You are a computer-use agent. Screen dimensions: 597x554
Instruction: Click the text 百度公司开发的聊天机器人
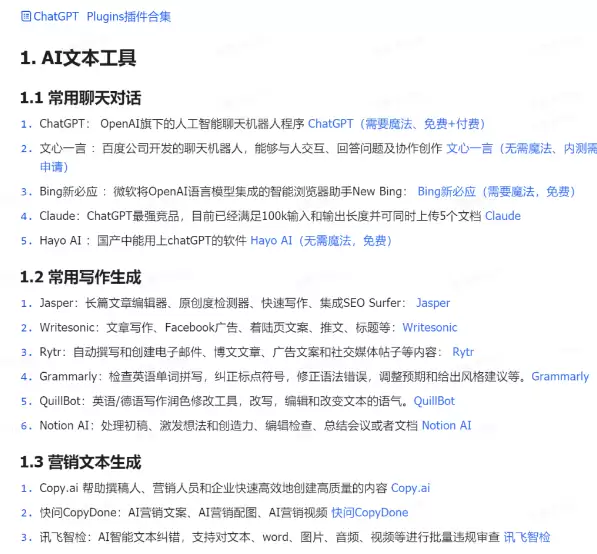[172, 148]
